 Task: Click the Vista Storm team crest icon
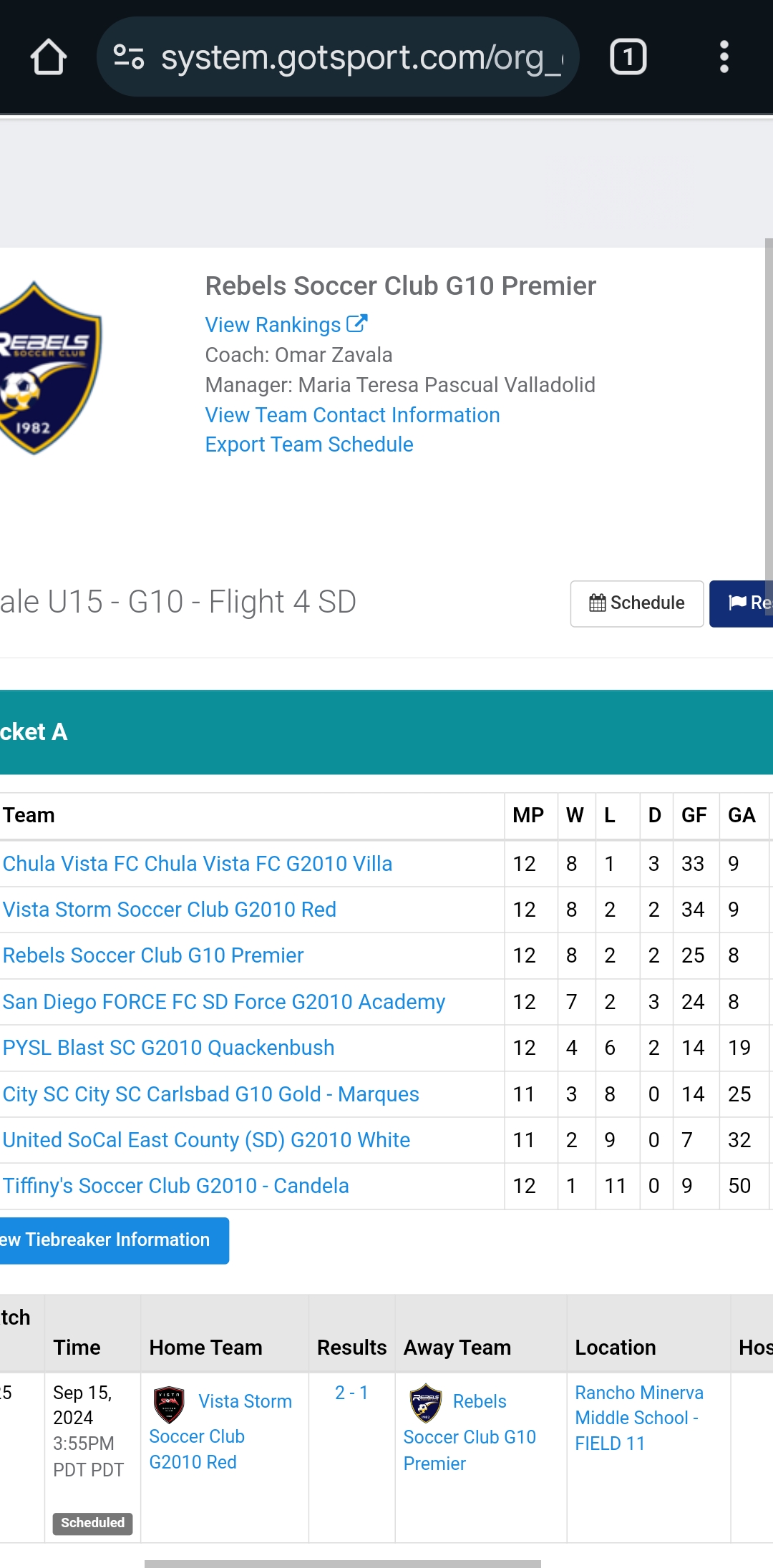[x=170, y=1404]
